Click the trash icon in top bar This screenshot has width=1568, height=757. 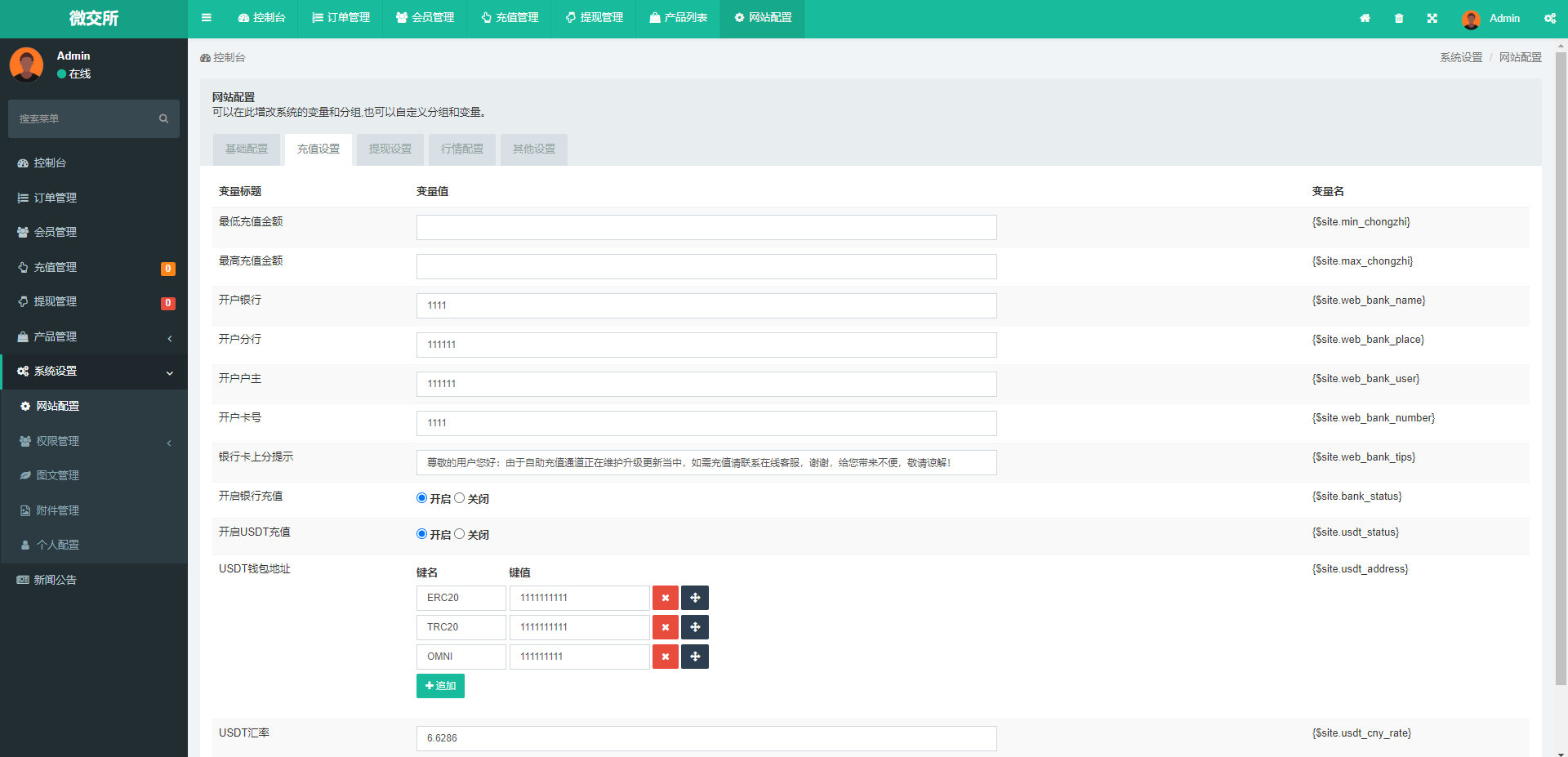tap(1399, 18)
